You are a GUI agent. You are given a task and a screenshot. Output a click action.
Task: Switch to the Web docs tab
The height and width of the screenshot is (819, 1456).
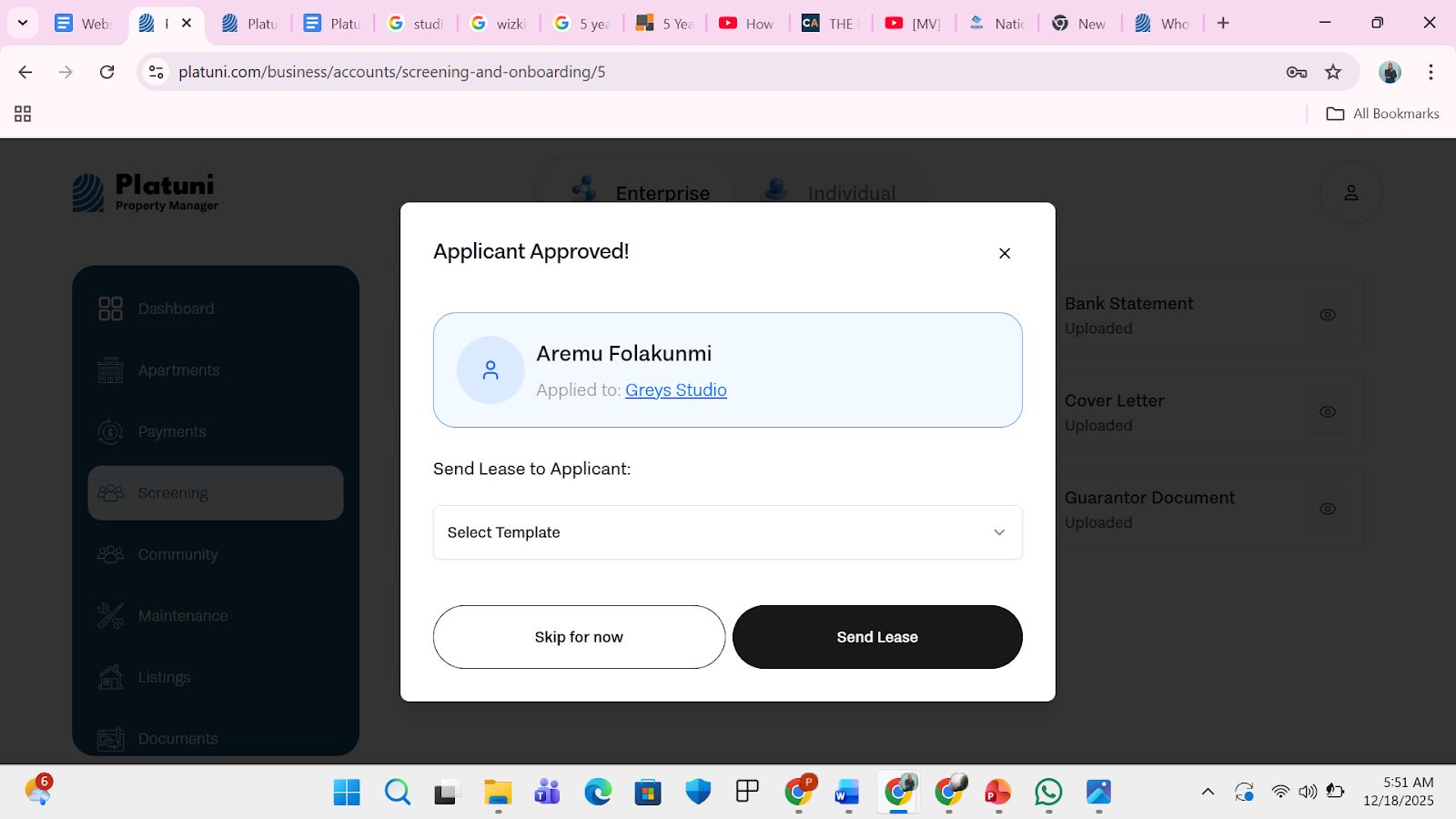coord(84,24)
